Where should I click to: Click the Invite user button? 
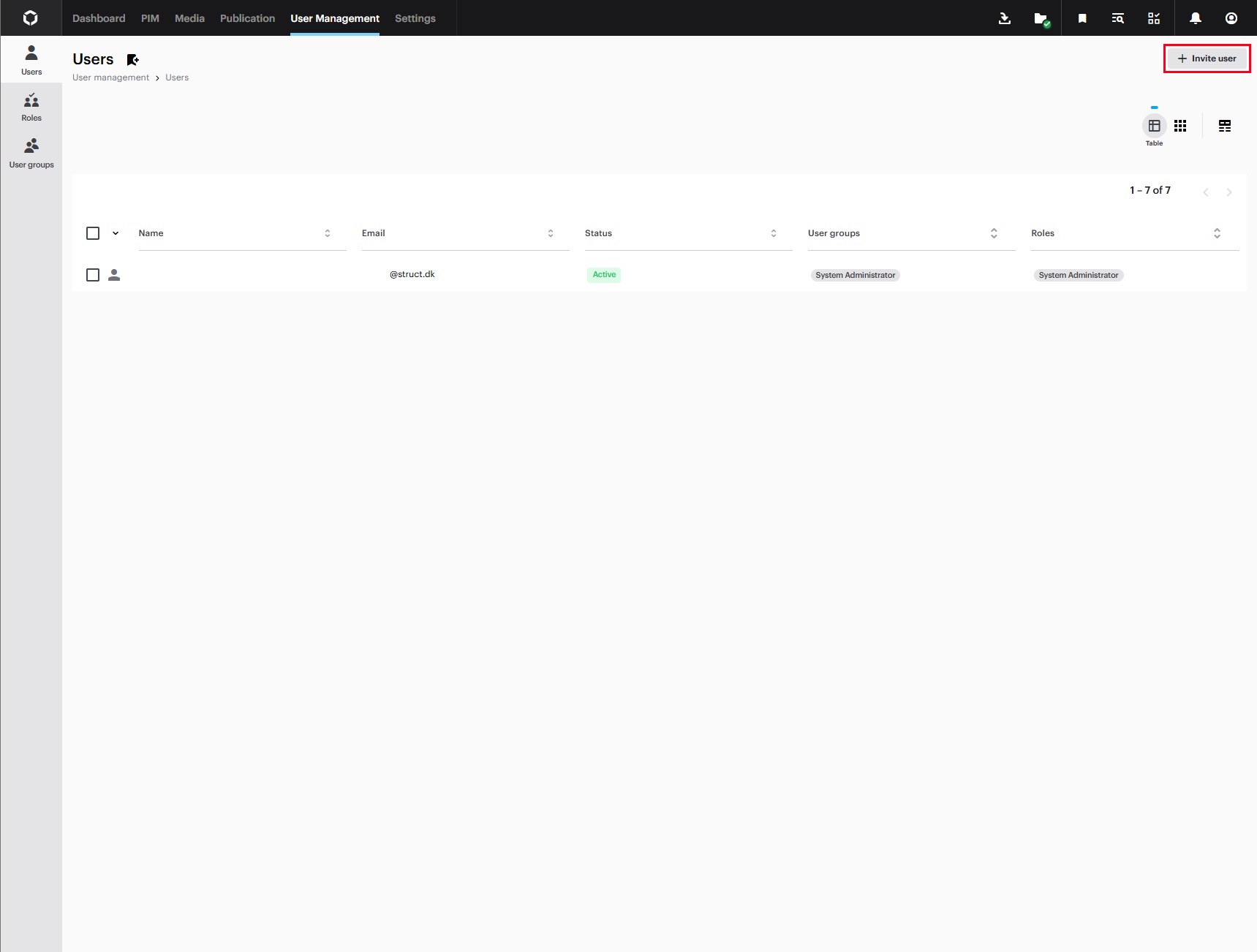click(x=1207, y=58)
